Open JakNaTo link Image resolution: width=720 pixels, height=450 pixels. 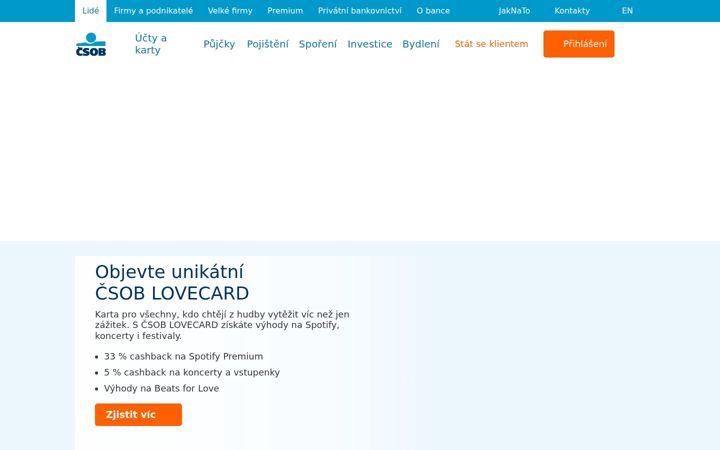pos(514,11)
